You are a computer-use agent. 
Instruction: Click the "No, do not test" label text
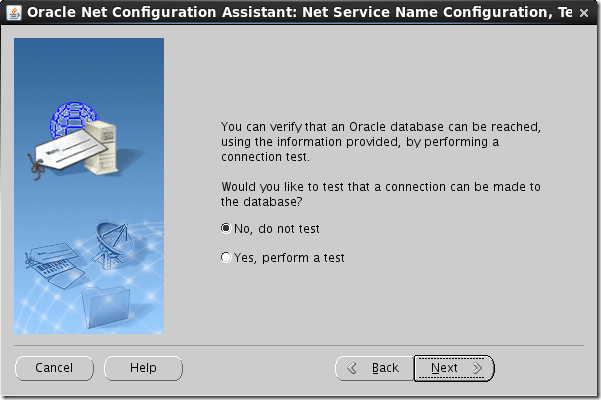tap(276, 228)
